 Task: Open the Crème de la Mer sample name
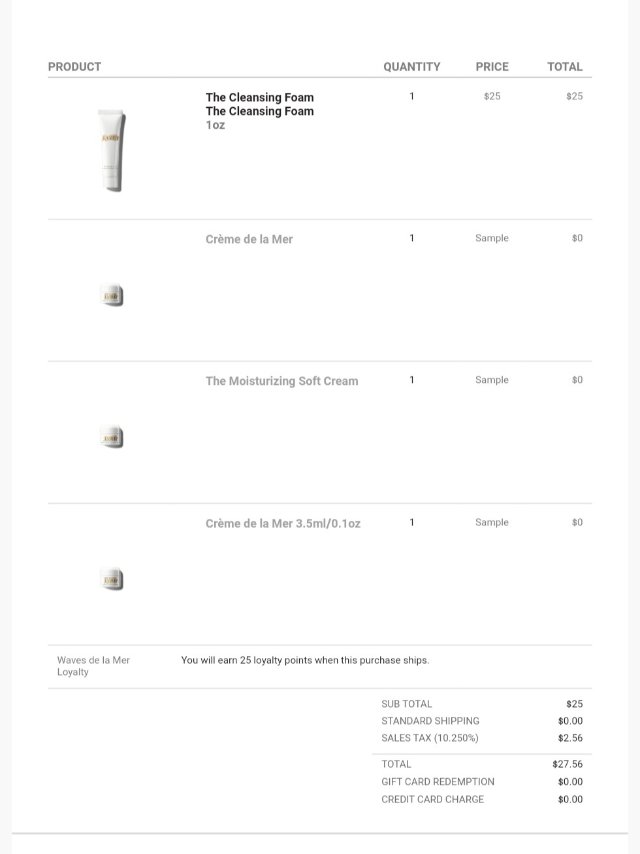click(x=249, y=240)
